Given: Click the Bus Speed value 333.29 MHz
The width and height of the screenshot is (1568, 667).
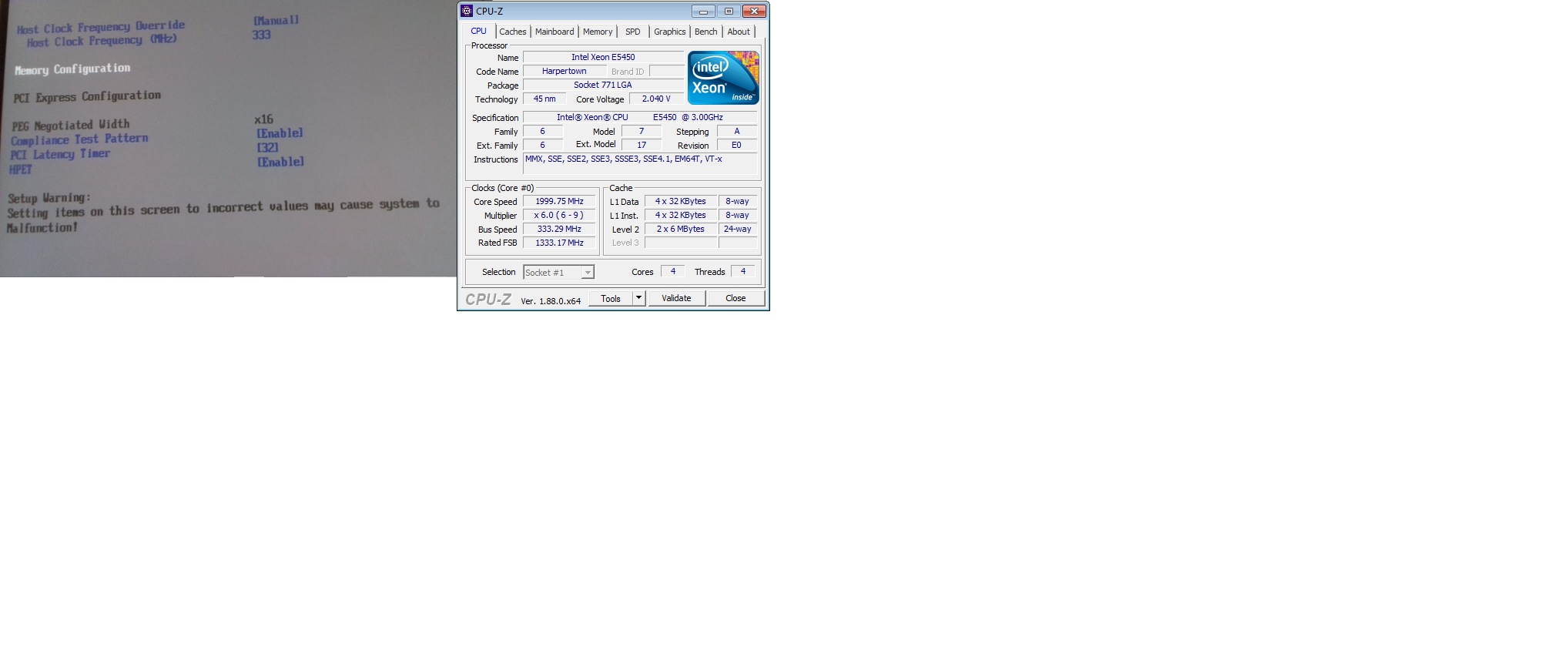Looking at the screenshot, I should pyautogui.click(x=559, y=229).
